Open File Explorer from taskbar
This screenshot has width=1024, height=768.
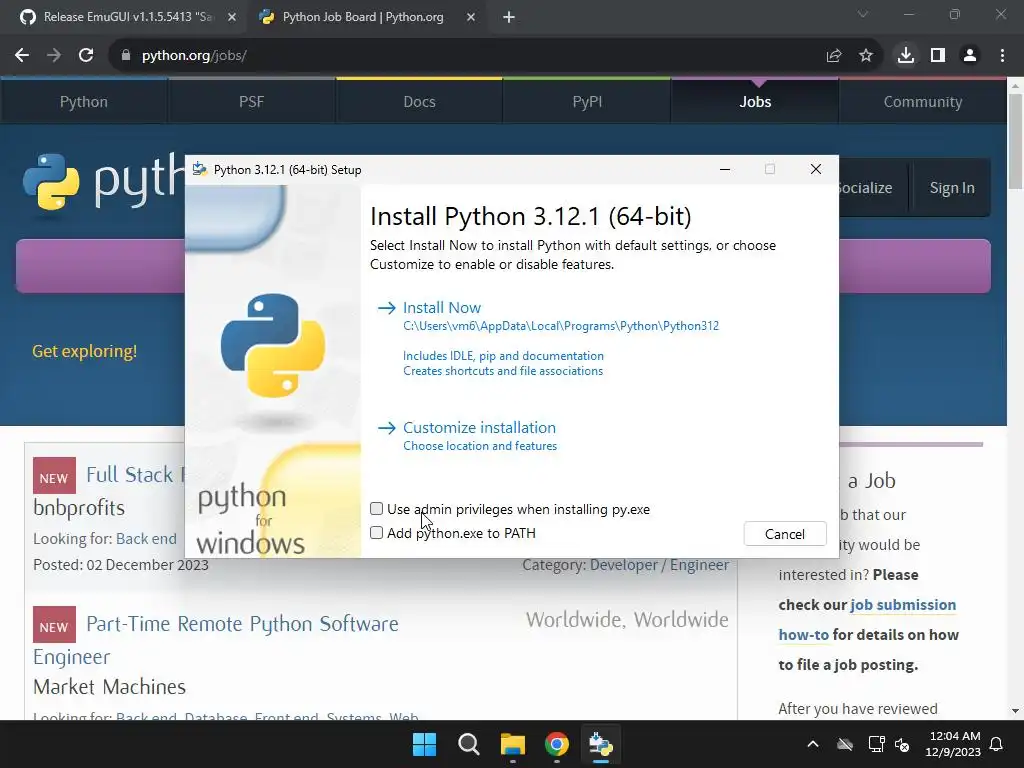click(513, 744)
